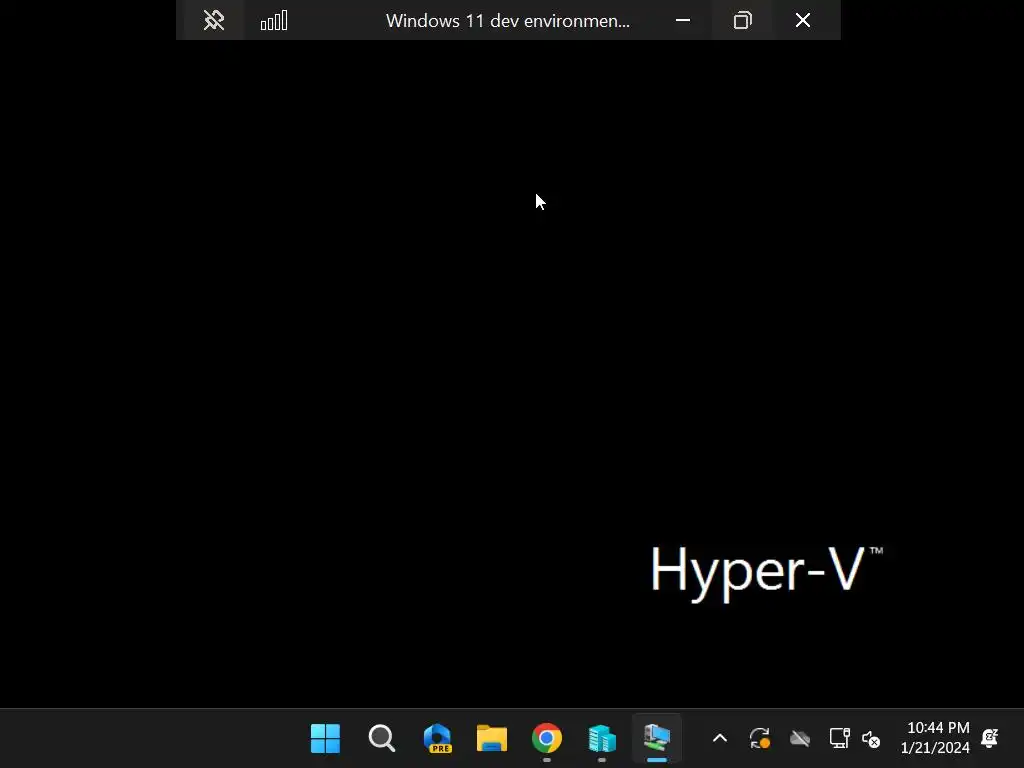Unpin the connection bar with the pin icon
This screenshot has height=768, width=1024.
tap(214, 20)
